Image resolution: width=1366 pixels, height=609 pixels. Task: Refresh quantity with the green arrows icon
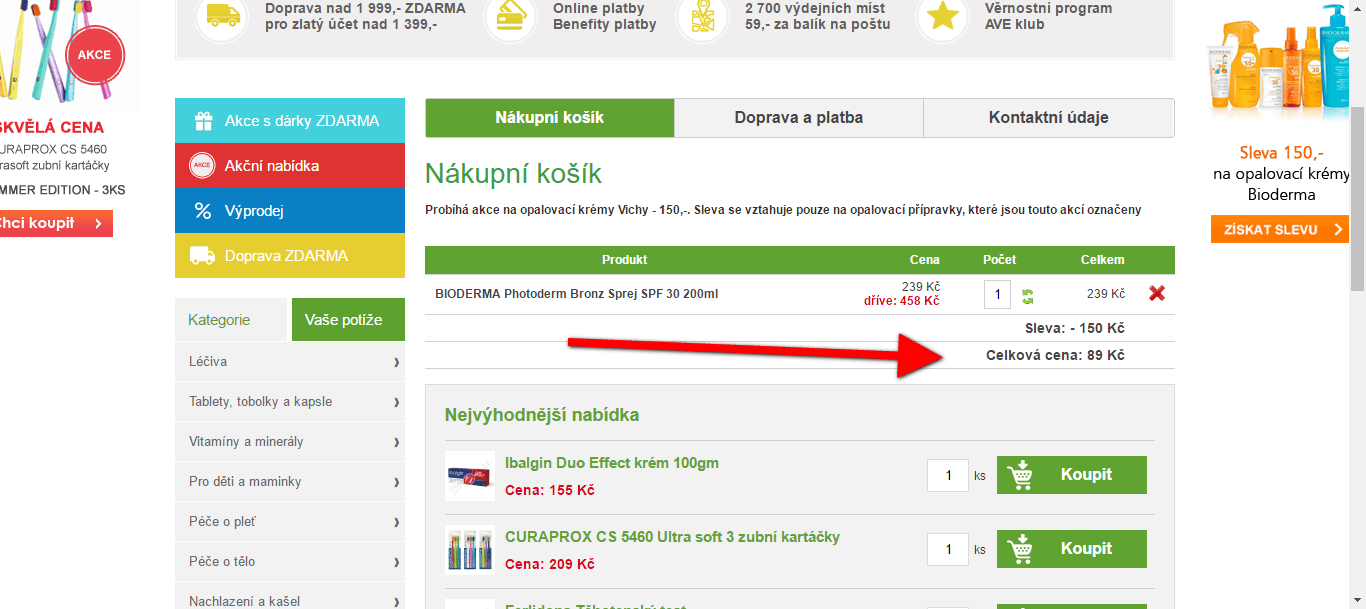pyautogui.click(x=1028, y=296)
